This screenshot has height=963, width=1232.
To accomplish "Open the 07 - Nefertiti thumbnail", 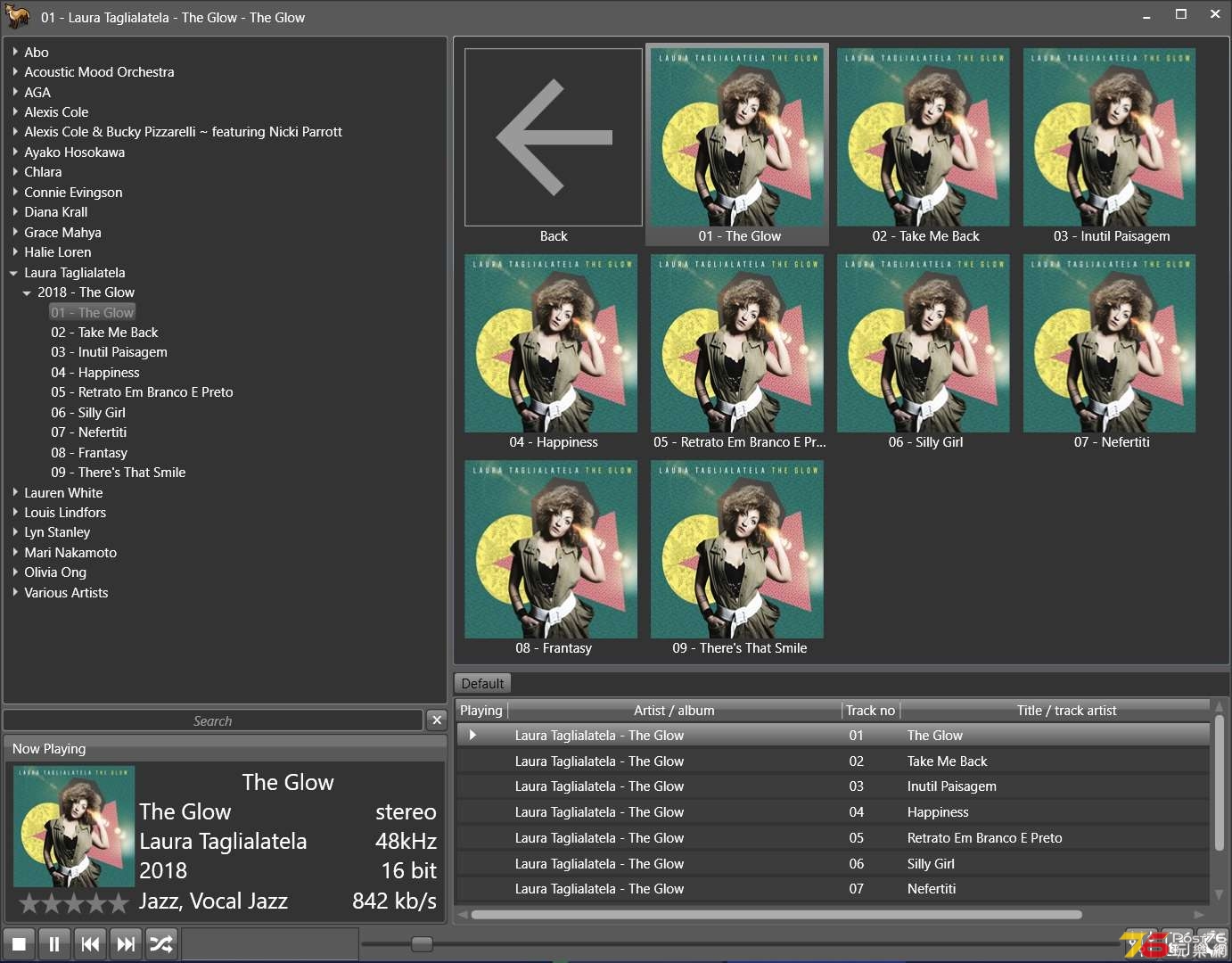I will (1110, 343).
